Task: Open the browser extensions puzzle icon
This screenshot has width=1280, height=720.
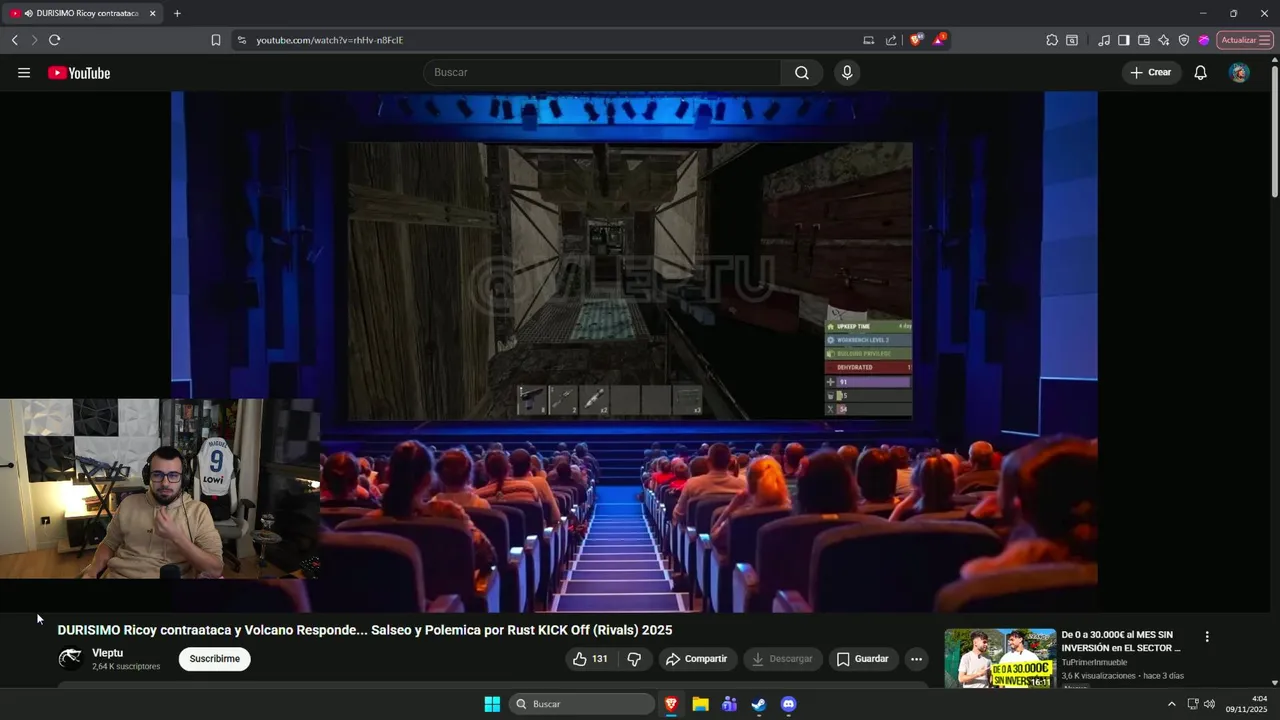Action: pos(1052,40)
